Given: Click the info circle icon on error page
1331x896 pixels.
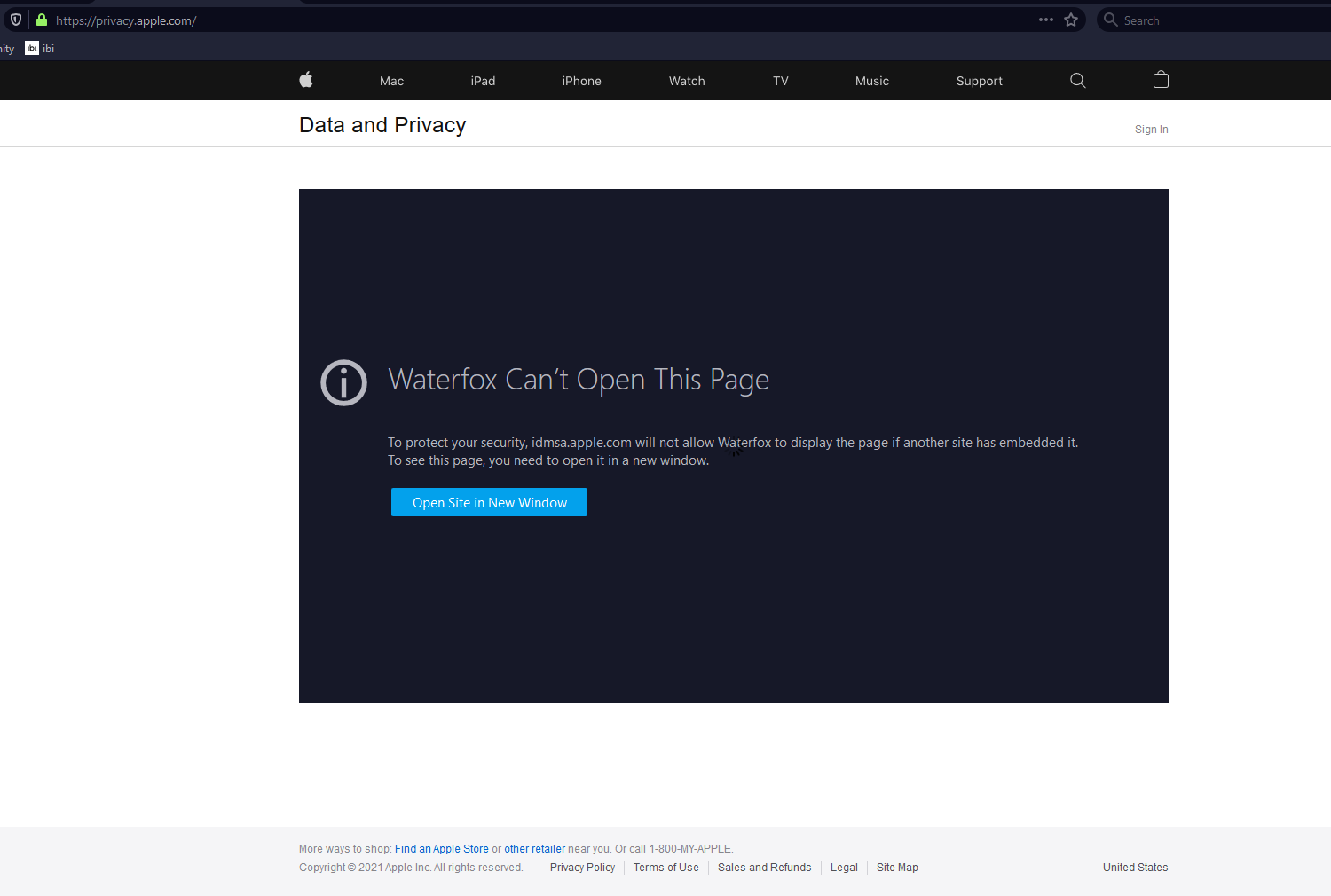Looking at the screenshot, I should coord(343,382).
